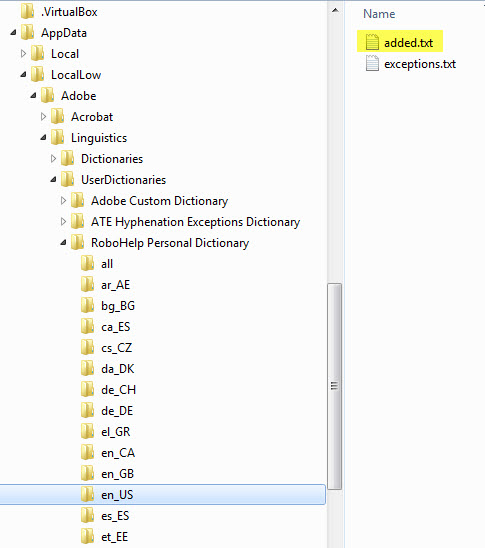Expand the Adobe Custom Dictionary node
Viewport: 485px width, 548px height.
(63, 201)
